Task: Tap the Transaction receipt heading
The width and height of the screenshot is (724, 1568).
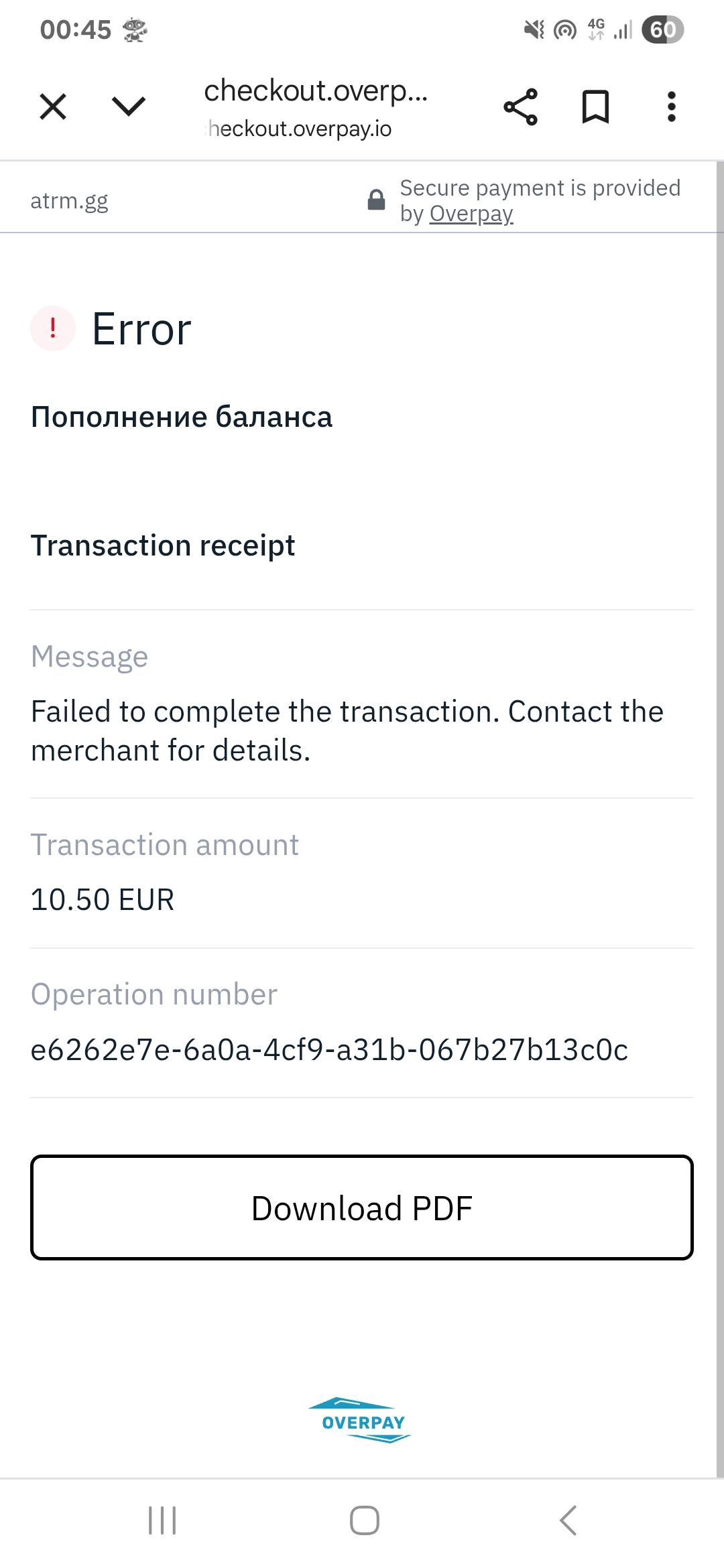Action: pos(163,545)
